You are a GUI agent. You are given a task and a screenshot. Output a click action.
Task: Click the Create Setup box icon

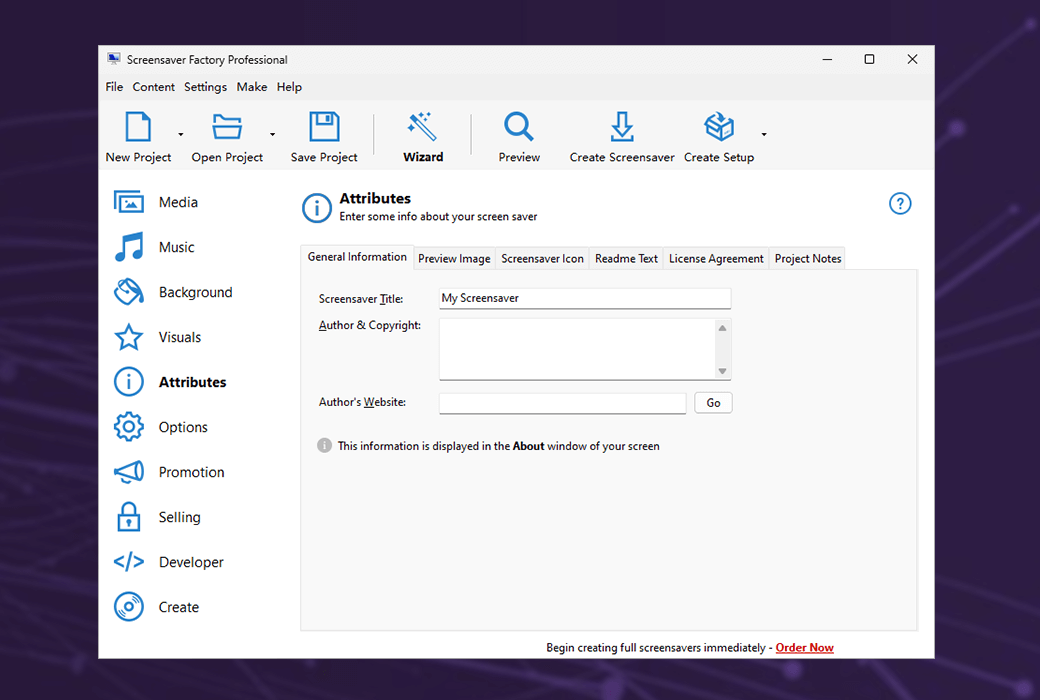[719, 127]
